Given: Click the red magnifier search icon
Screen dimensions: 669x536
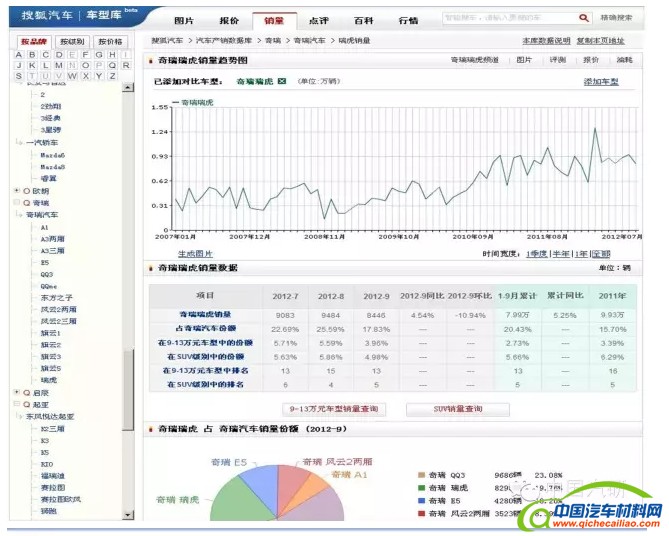Looking at the screenshot, I should (x=584, y=18).
